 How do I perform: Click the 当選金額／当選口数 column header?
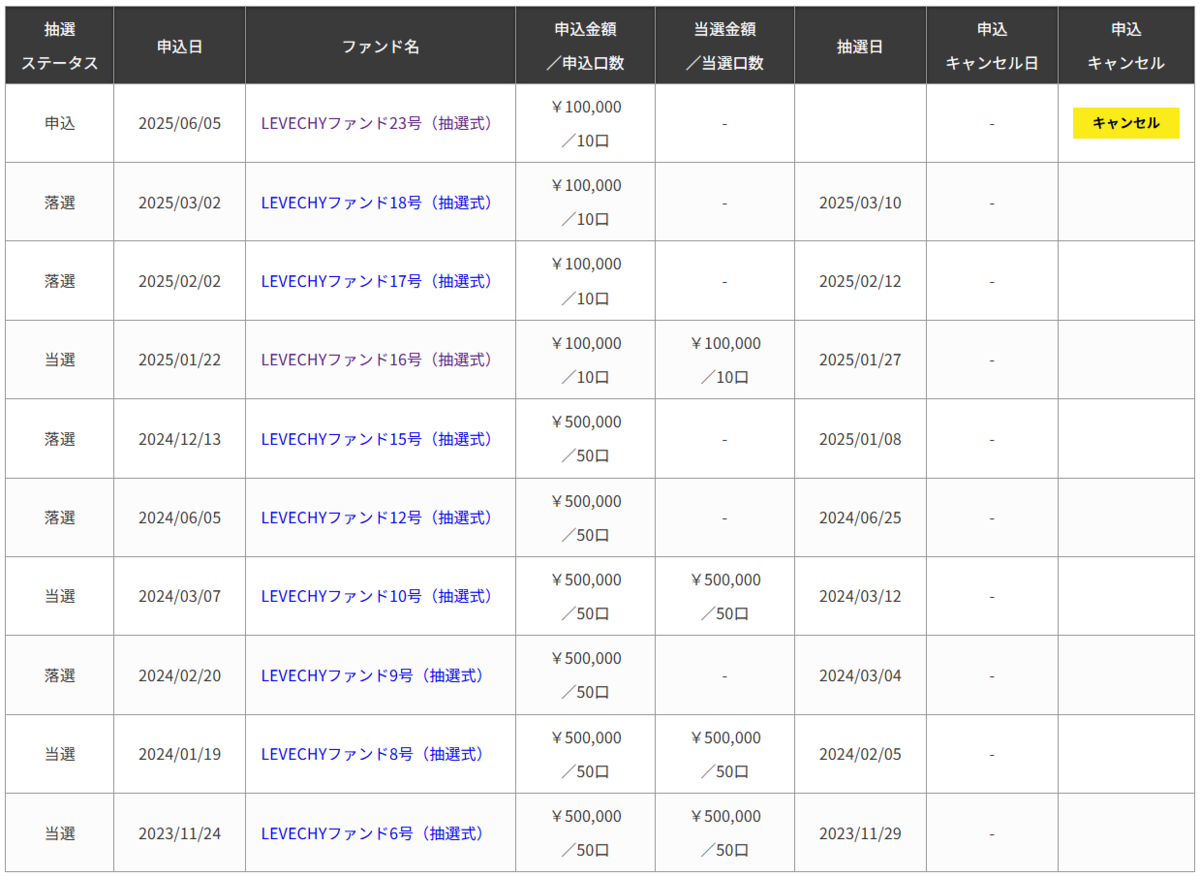[725, 46]
